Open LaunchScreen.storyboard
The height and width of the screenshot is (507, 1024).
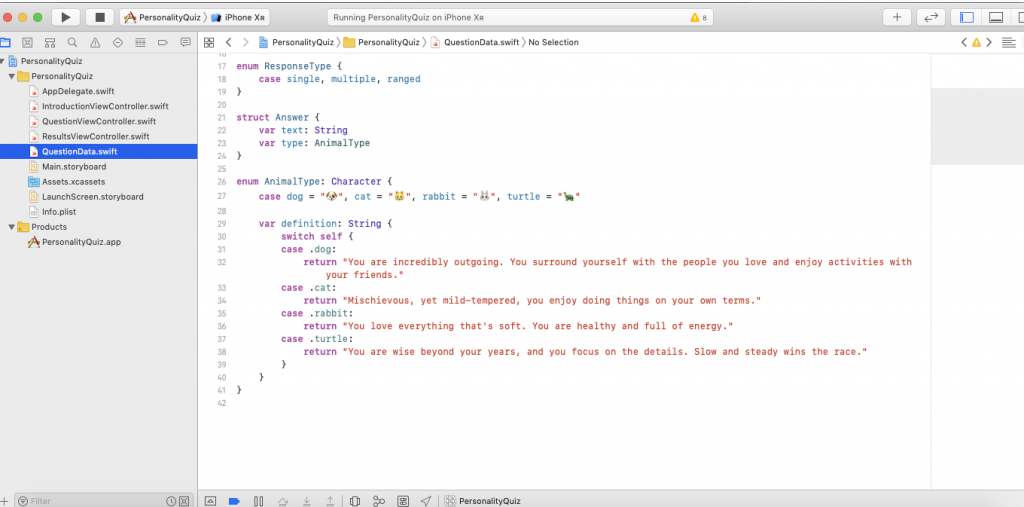[x=86, y=197]
